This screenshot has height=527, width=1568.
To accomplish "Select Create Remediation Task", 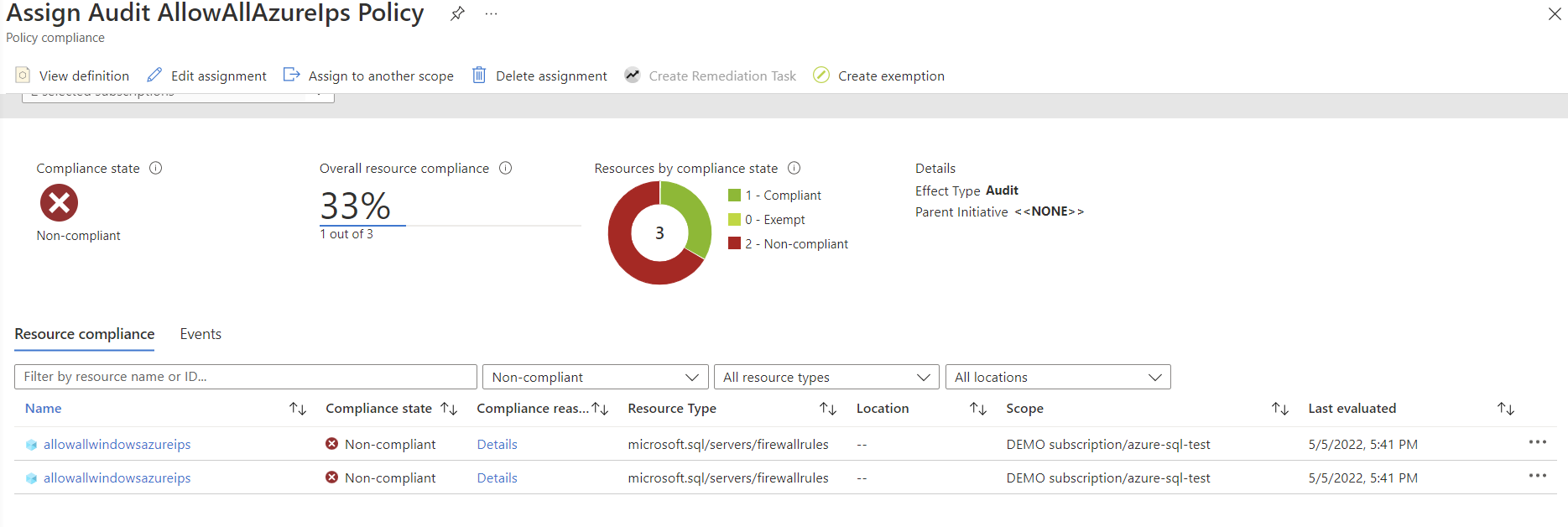I will (x=722, y=76).
